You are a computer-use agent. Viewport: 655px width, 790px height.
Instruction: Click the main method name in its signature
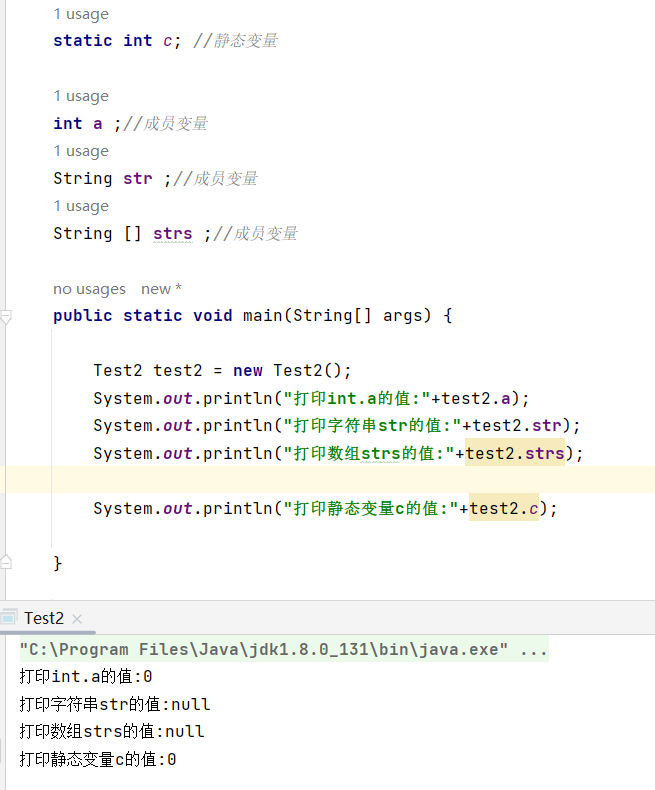(x=263, y=315)
